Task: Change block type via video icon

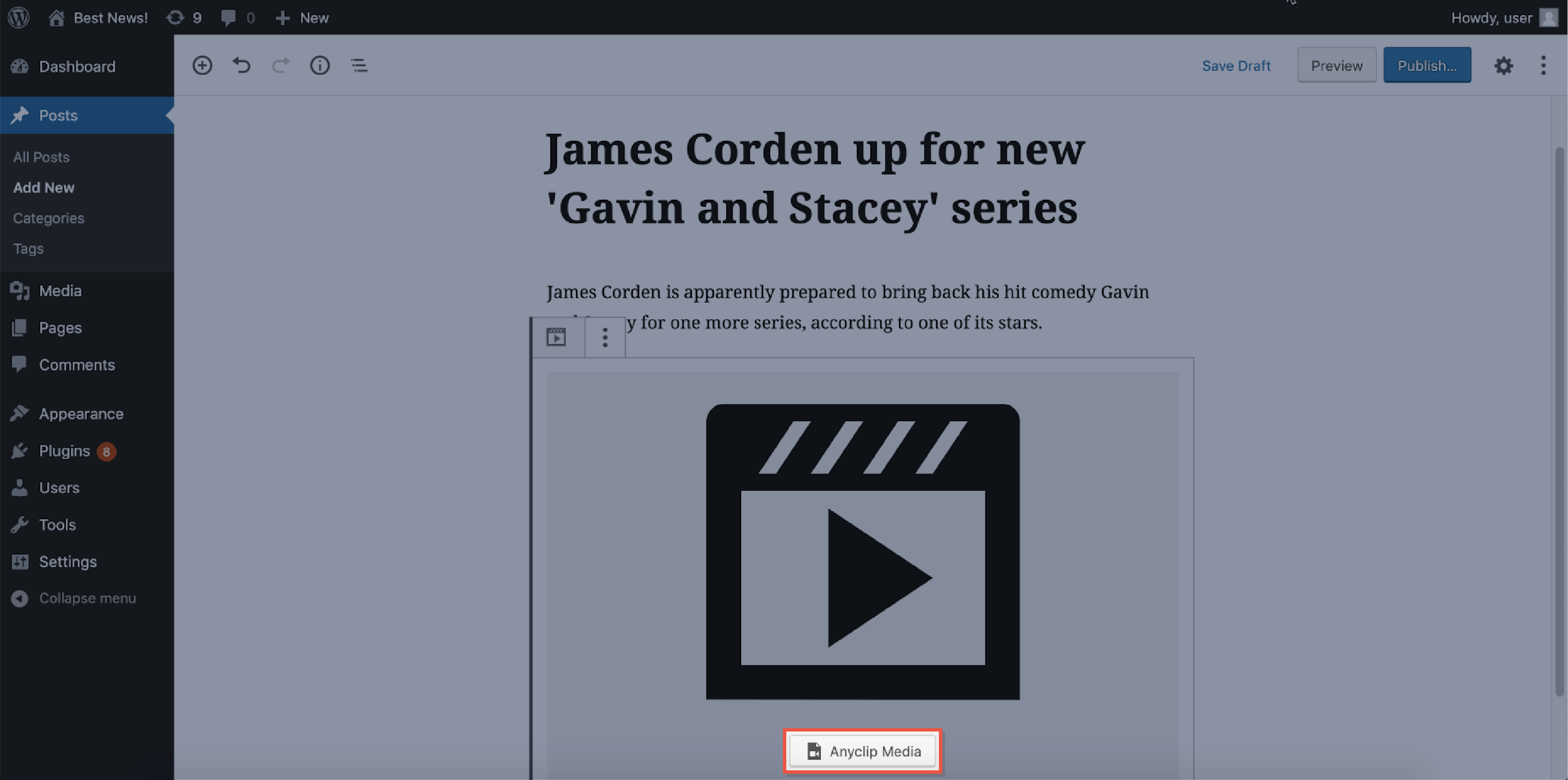Action: pos(556,337)
